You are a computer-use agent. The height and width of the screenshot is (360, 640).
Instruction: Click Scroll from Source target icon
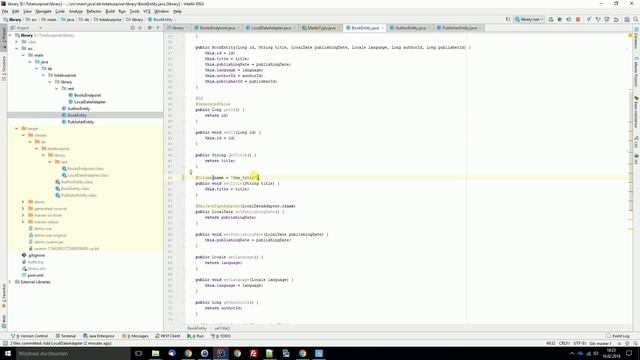coord(133,28)
